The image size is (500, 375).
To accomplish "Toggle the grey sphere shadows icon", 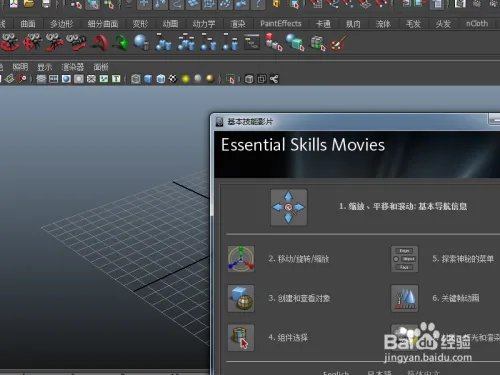I will [x=198, y=78].
